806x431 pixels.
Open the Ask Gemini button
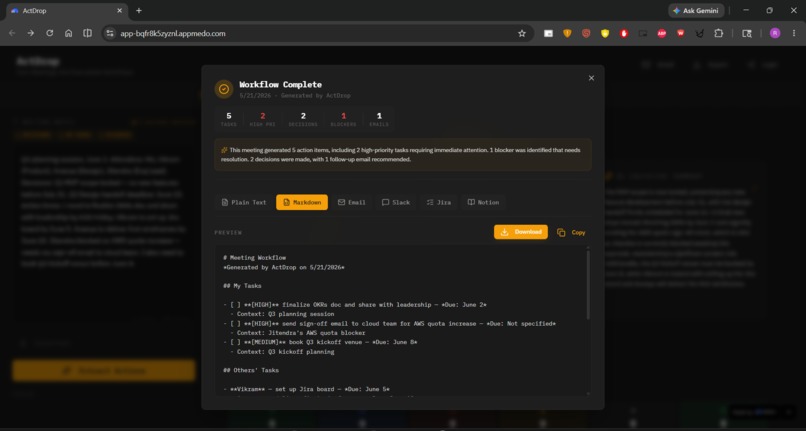(x=697, y=10)
